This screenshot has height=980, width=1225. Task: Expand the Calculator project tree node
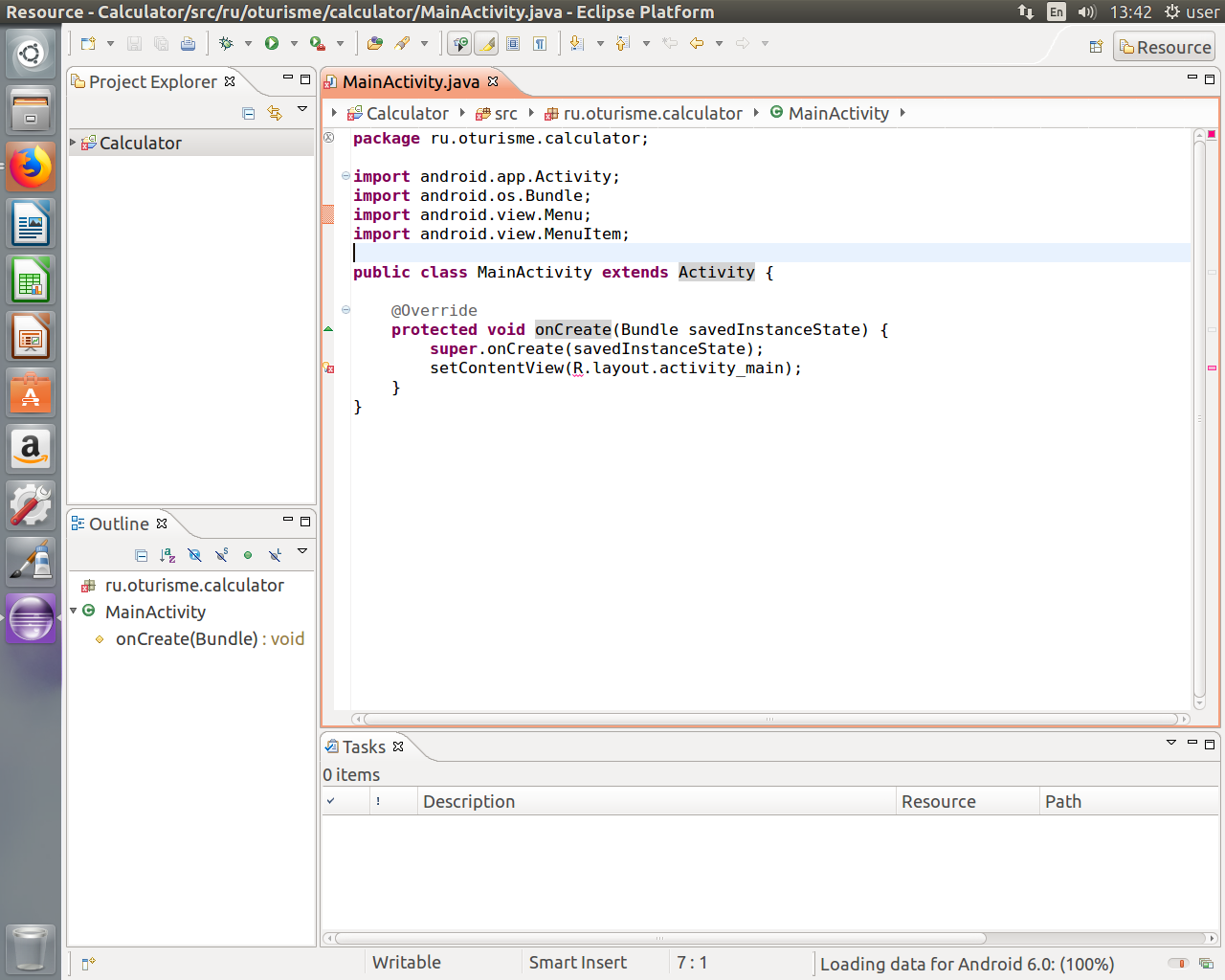pyautogui.click(x=73, y=143)
